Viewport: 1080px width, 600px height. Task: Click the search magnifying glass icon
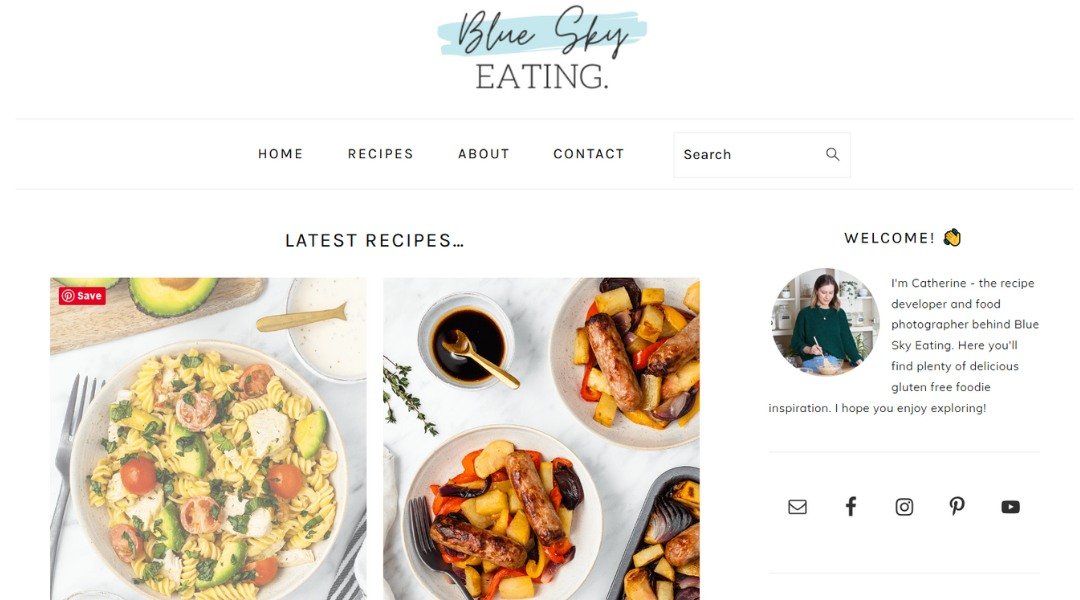coord(832,154)
